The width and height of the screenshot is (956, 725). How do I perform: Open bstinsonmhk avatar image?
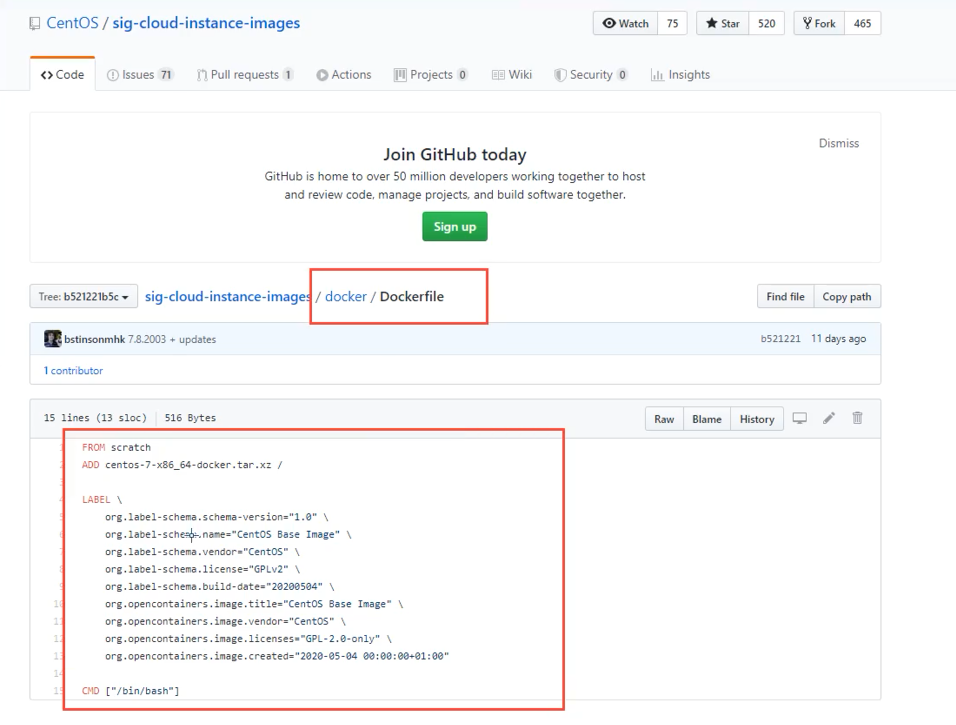52,338
